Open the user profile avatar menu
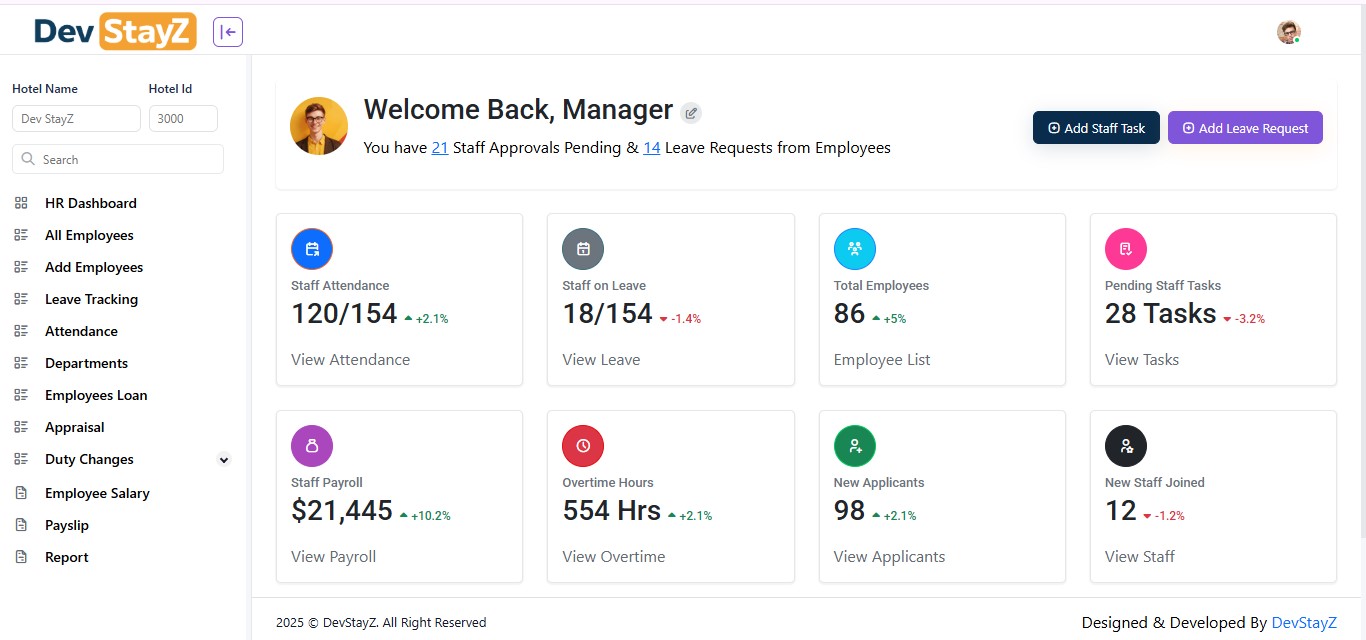Screen dimensions: 1366x640 (1289, 32)
